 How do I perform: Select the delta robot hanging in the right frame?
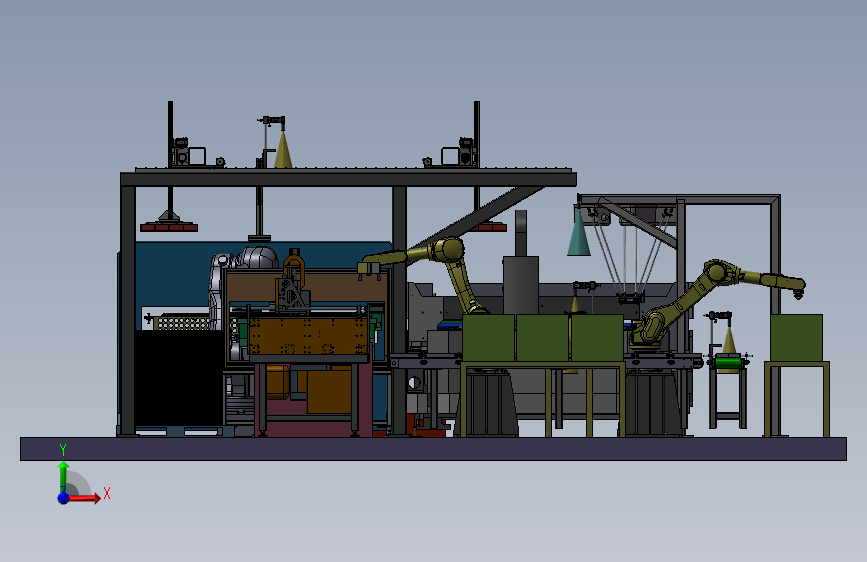tap(631, 254)
